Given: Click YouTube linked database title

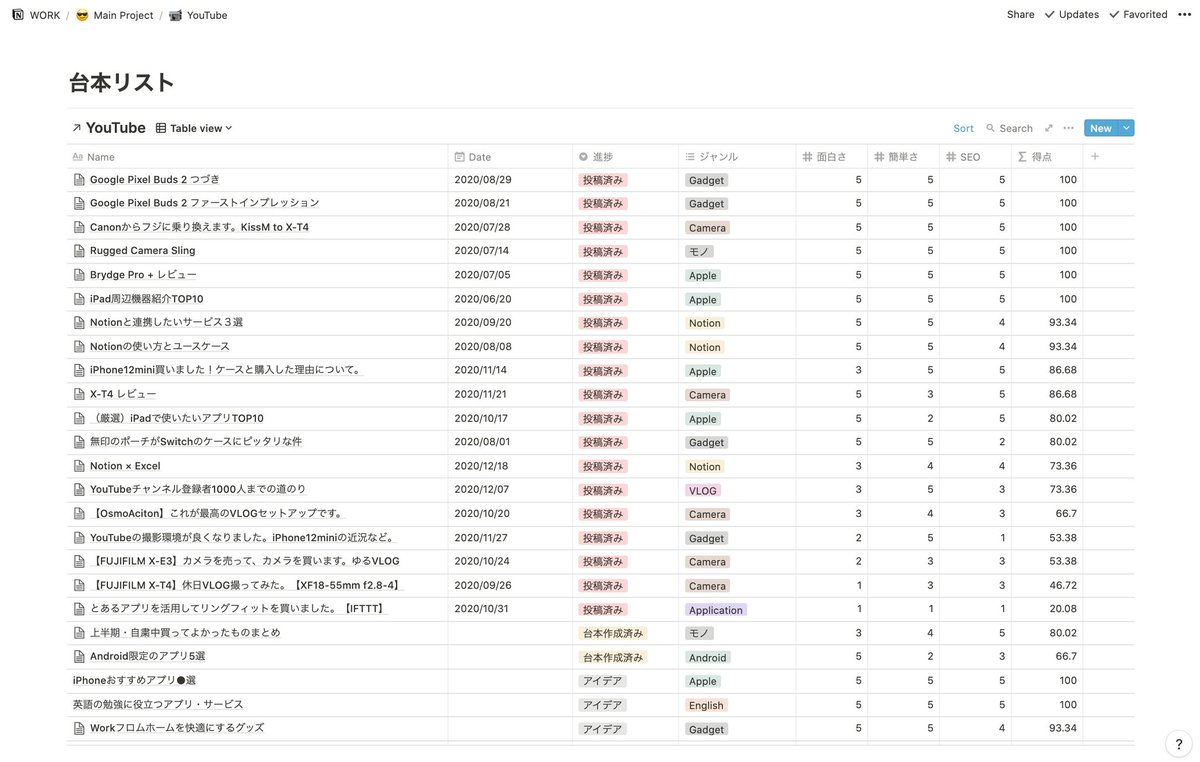Looking at the screenshot, I should coord(116,128).
